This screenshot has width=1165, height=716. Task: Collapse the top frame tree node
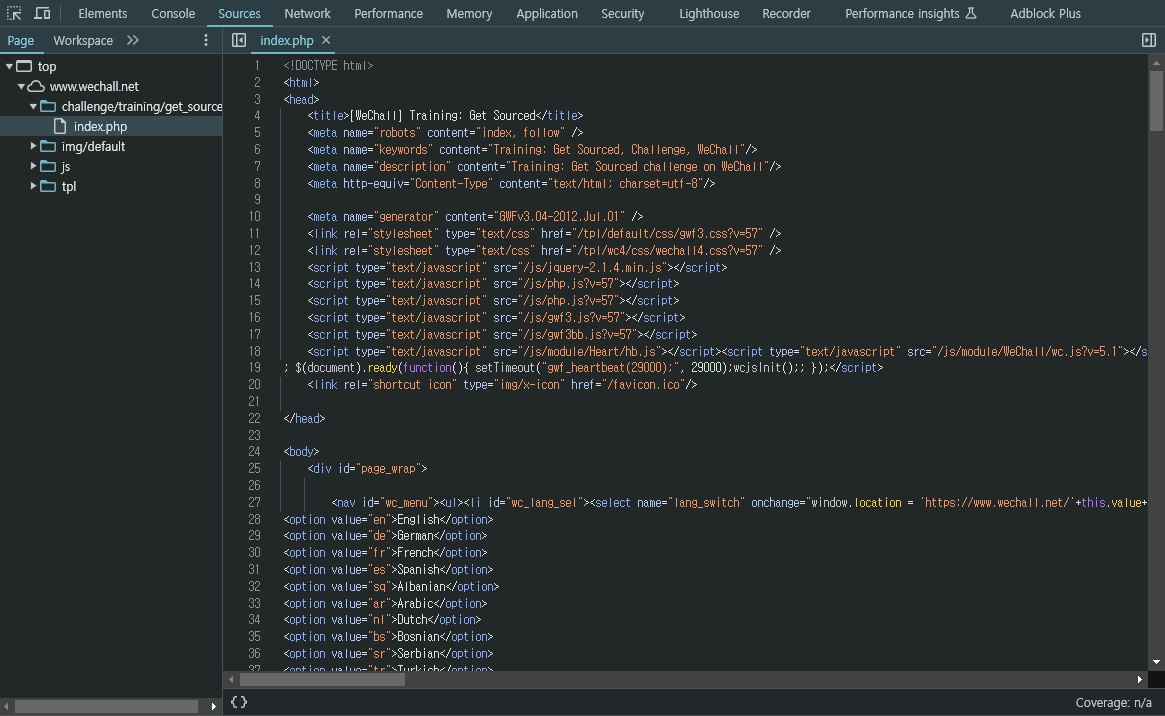[x=10, y=66]
